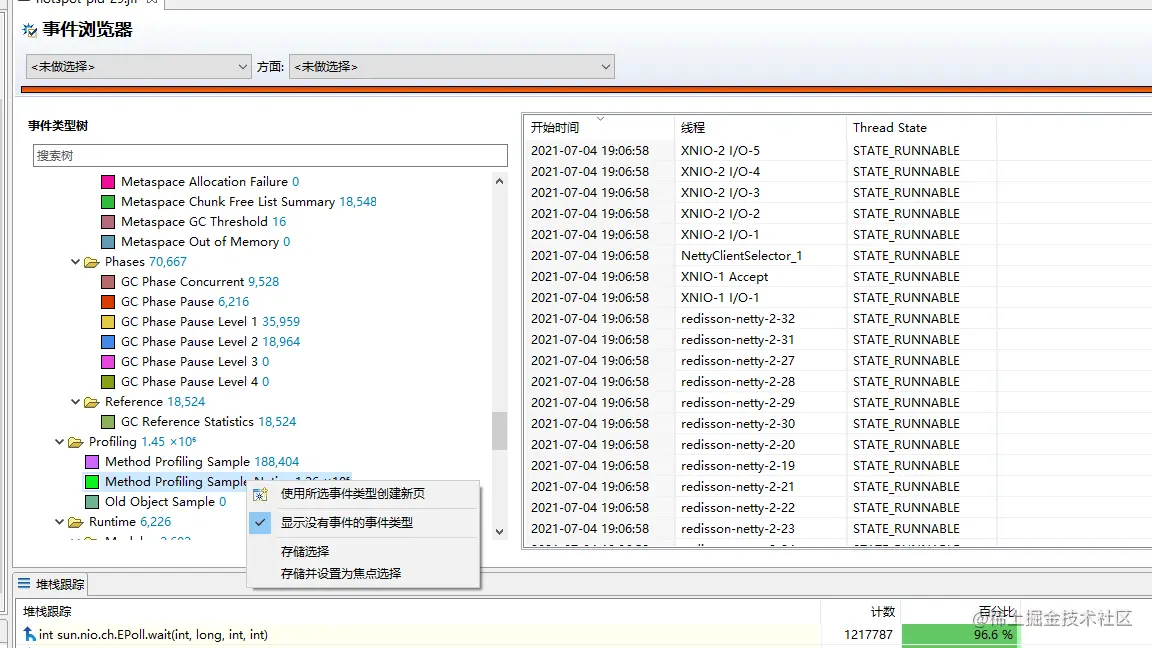The width and height of the screenshot is (1152, 648).
Task: Collapse the Profiling tree node
Action: click(59, 442)
